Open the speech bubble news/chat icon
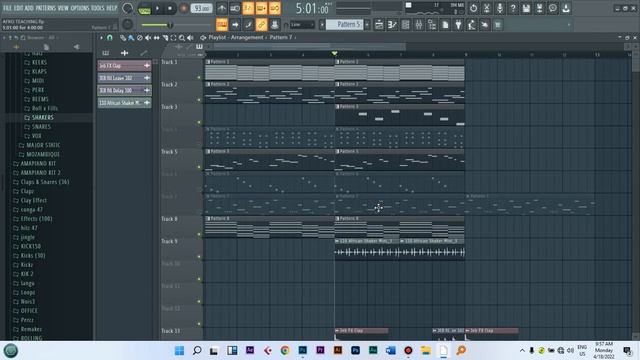This screenshot has width=640, height=360. click(x=553, y=8)
